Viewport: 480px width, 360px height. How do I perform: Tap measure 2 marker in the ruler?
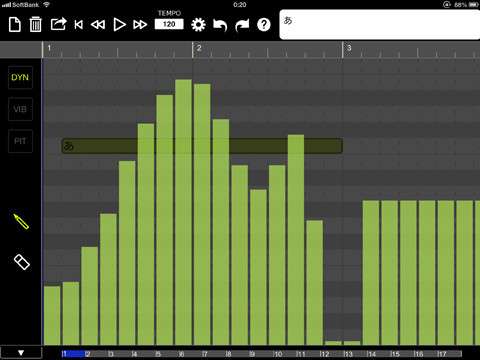pyautogui.click(x=199, y=48)
